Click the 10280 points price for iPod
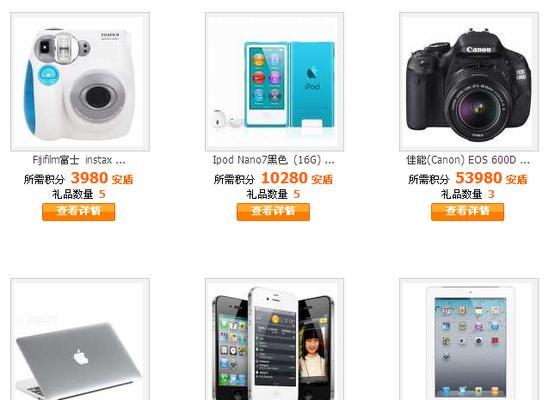The image size is (549, 400). tap(284, 178)
